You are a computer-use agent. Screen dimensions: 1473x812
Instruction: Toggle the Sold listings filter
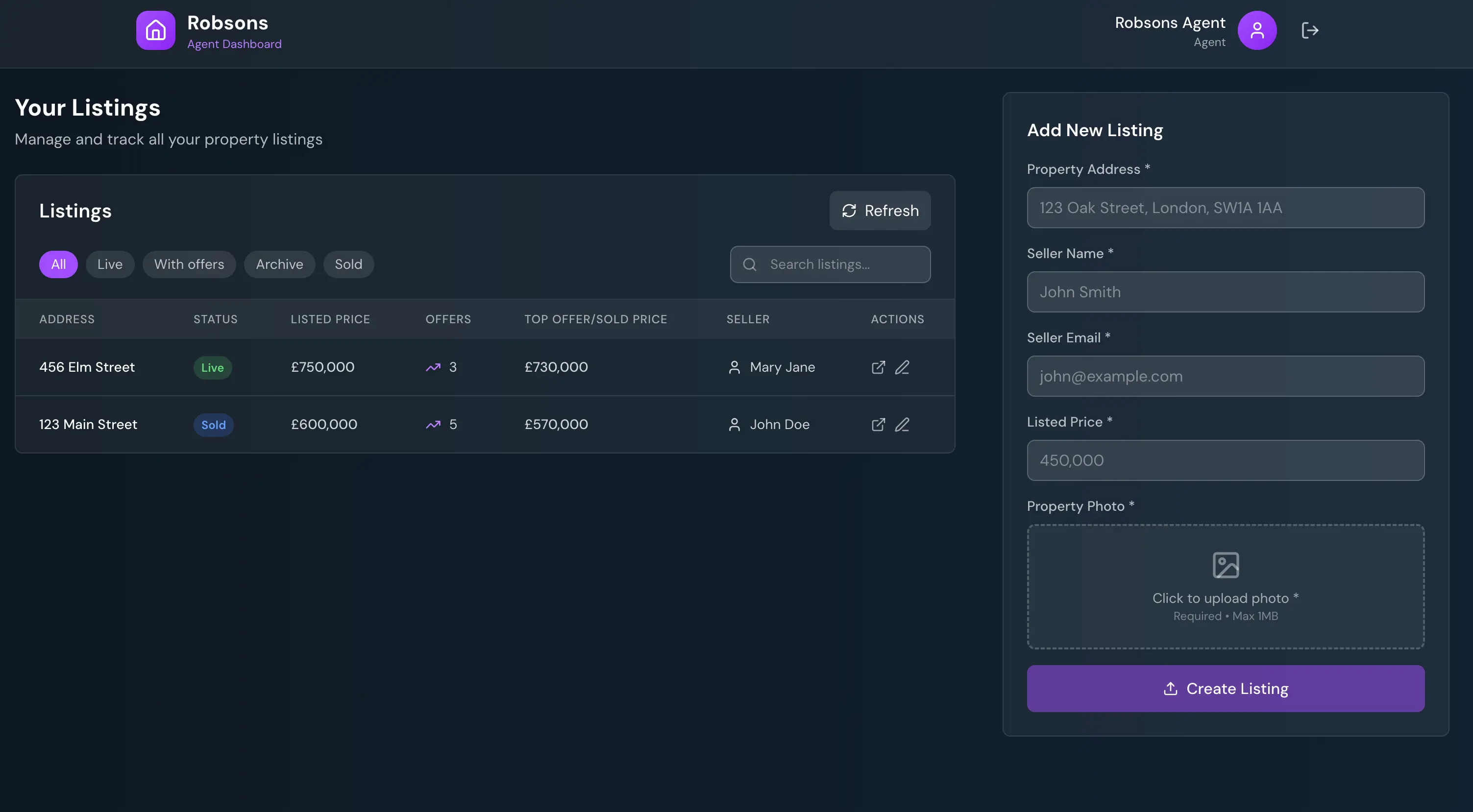[x=348, y=264]
